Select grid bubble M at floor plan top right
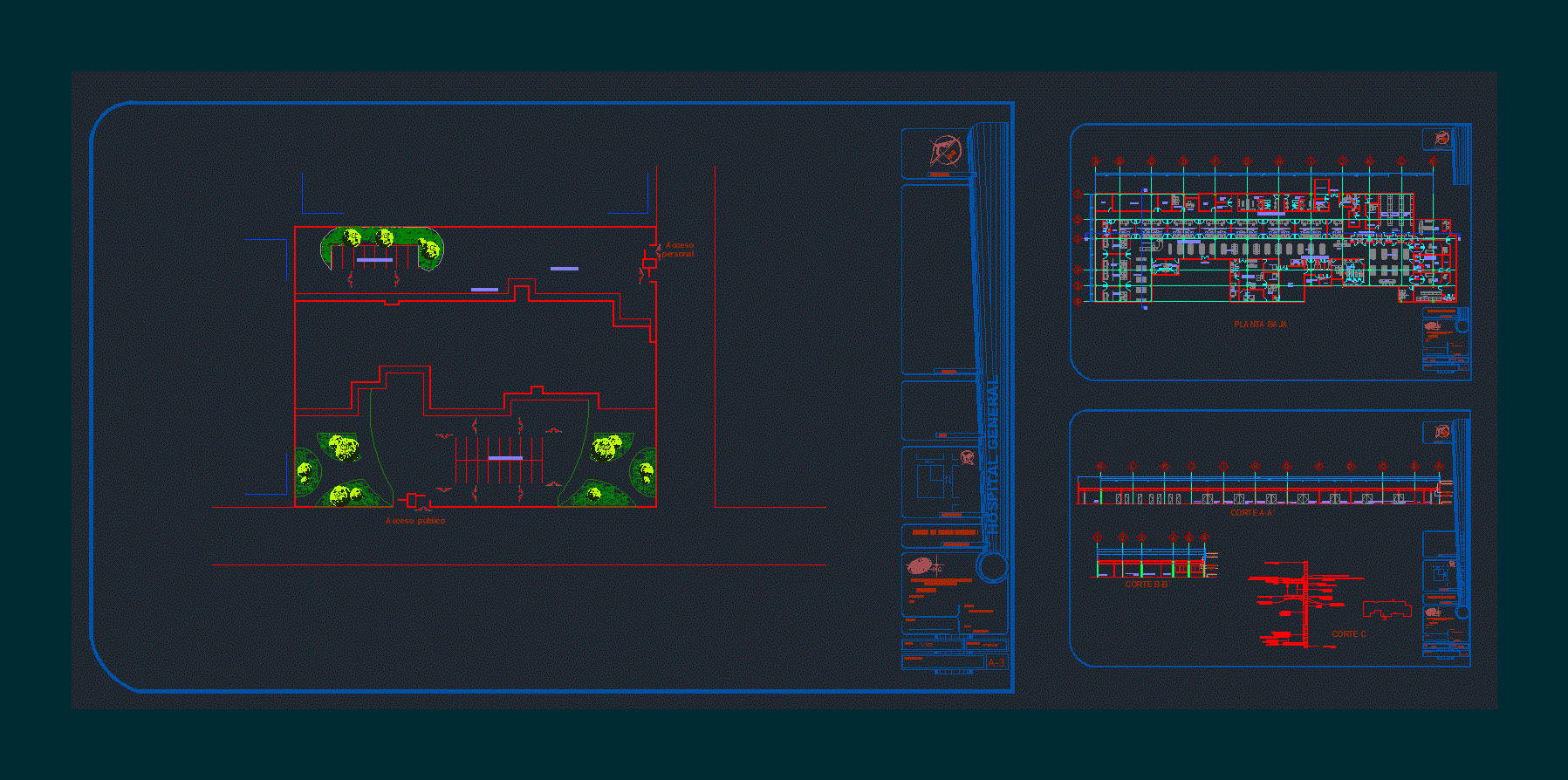Image resolution: width=1568 pixels, height=780 pixels. coord(1433,161)
